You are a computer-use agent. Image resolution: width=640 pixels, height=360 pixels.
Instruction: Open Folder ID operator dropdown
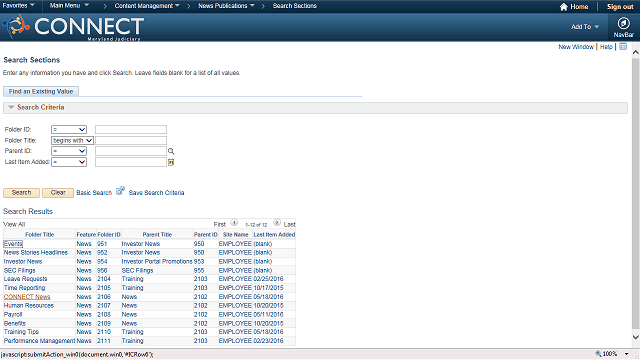[x=69, y=129]
